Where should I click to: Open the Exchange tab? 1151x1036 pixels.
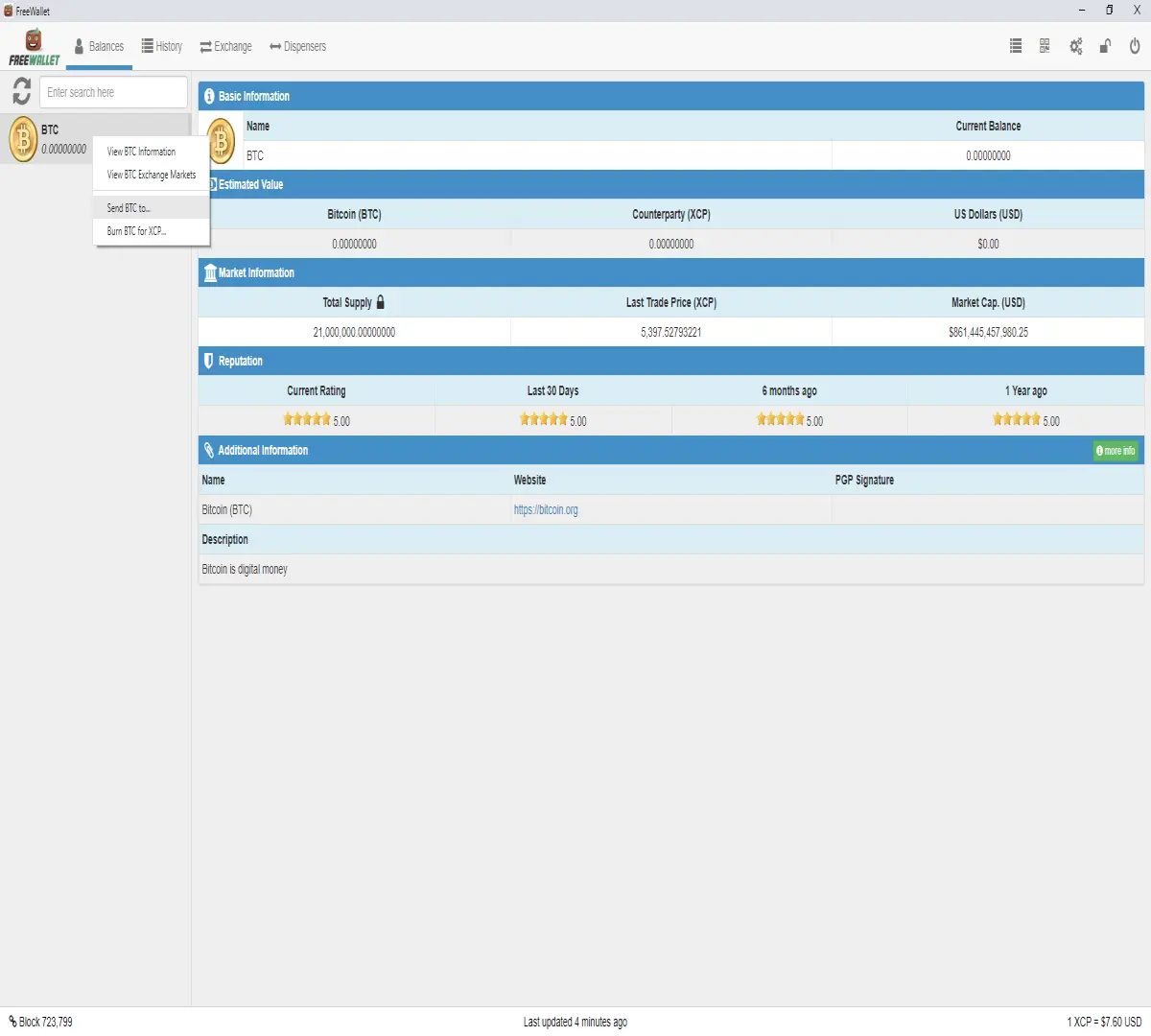click(226, 46)
